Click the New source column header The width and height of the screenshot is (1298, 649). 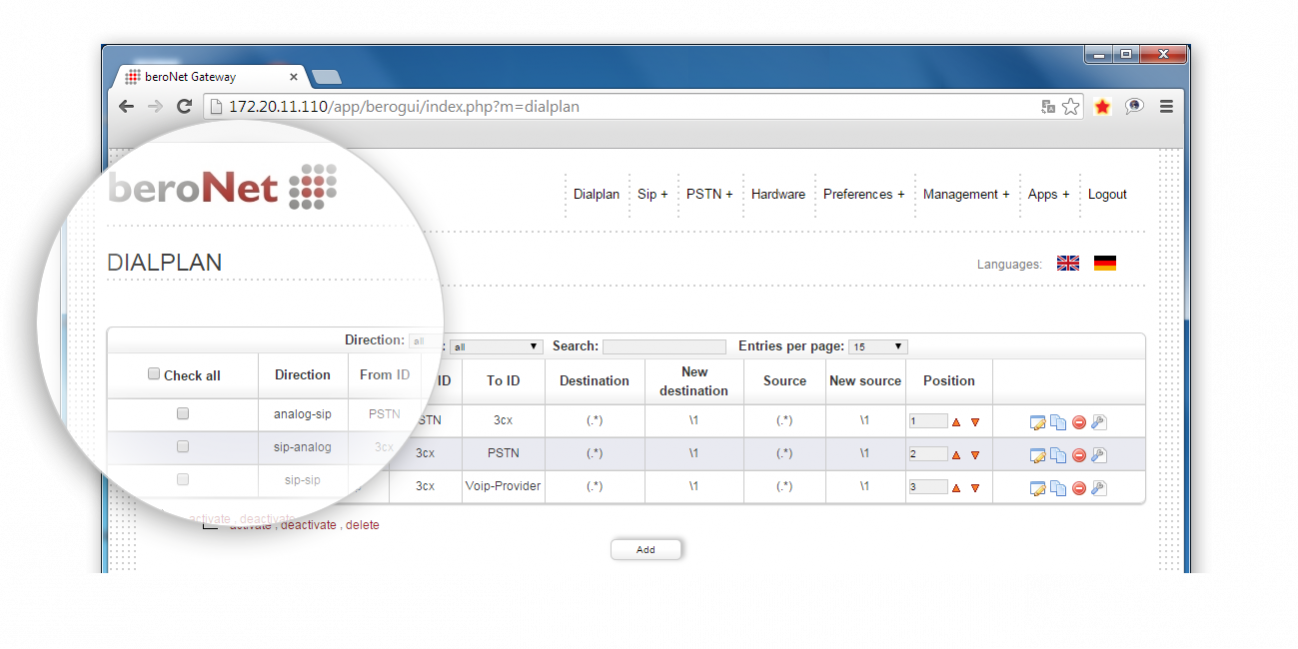(x=865, y=381)
